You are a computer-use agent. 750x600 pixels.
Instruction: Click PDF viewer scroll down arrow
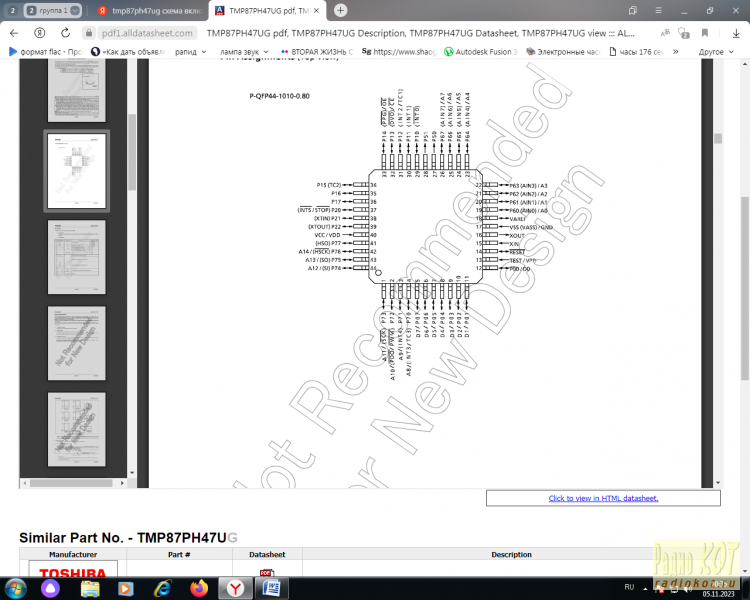point(717,483)
